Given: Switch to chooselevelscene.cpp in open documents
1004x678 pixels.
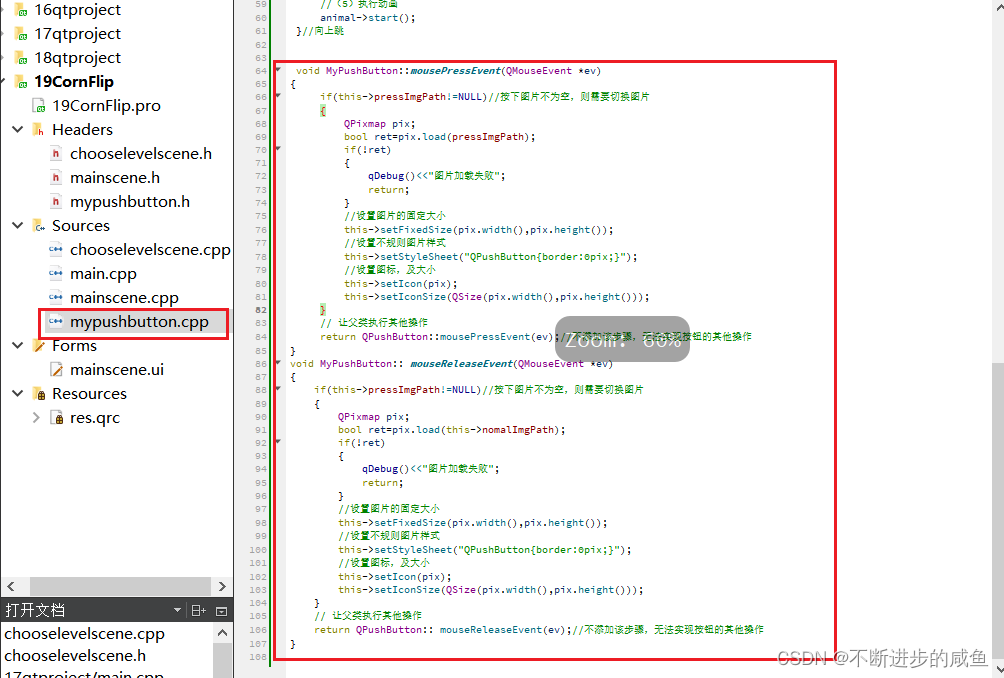Looking at the screenshot, I should tap(85, 633).
